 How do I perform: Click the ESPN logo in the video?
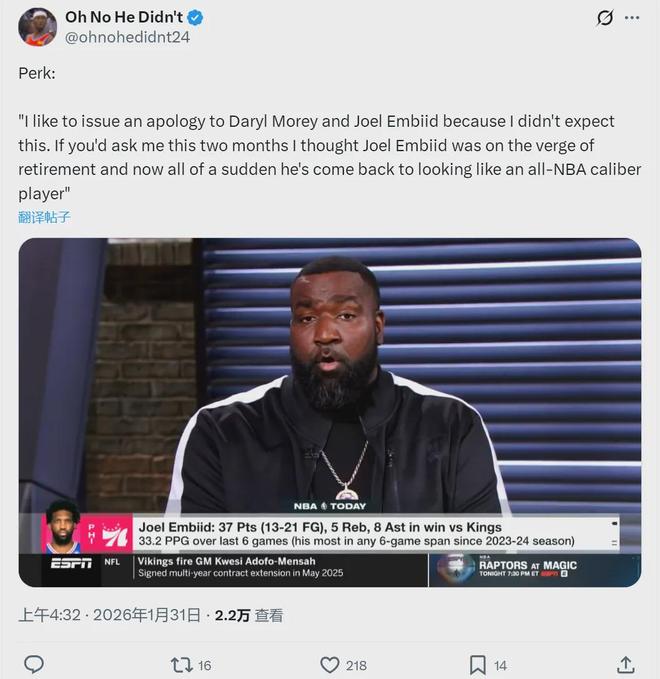70,563
